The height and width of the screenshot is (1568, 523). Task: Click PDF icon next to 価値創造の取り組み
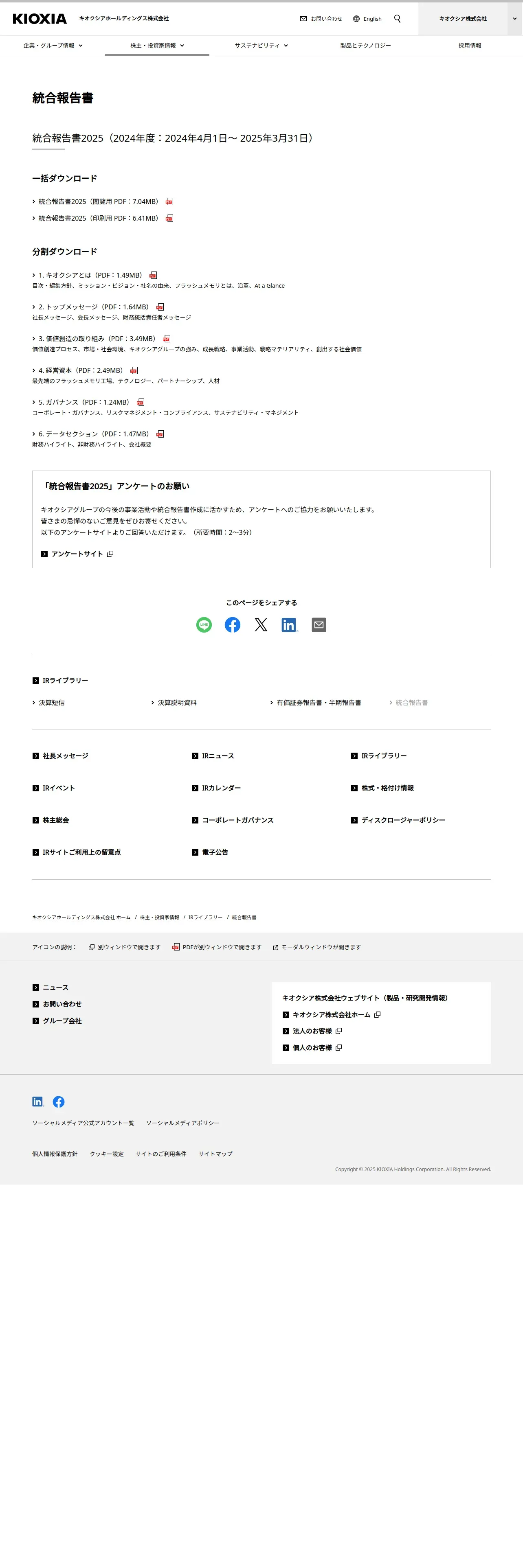pos(166,338)
